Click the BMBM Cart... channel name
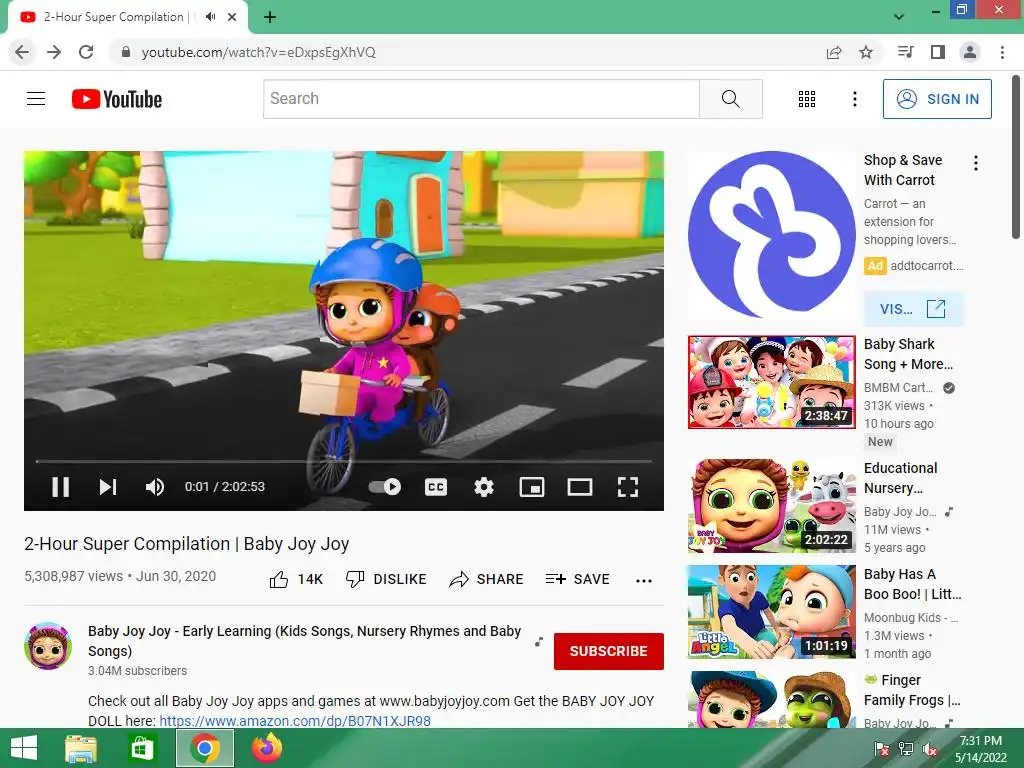This screenshot has height=768, width=1024. 898,387
